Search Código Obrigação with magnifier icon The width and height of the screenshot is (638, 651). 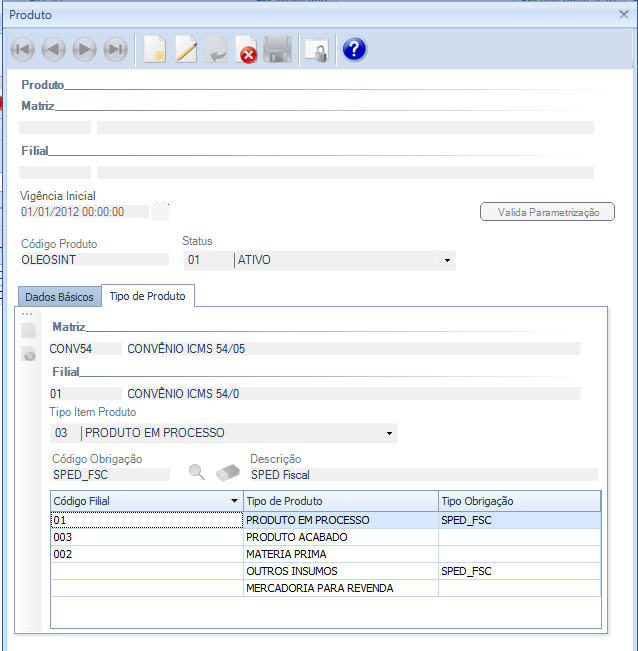coord(197,473)
